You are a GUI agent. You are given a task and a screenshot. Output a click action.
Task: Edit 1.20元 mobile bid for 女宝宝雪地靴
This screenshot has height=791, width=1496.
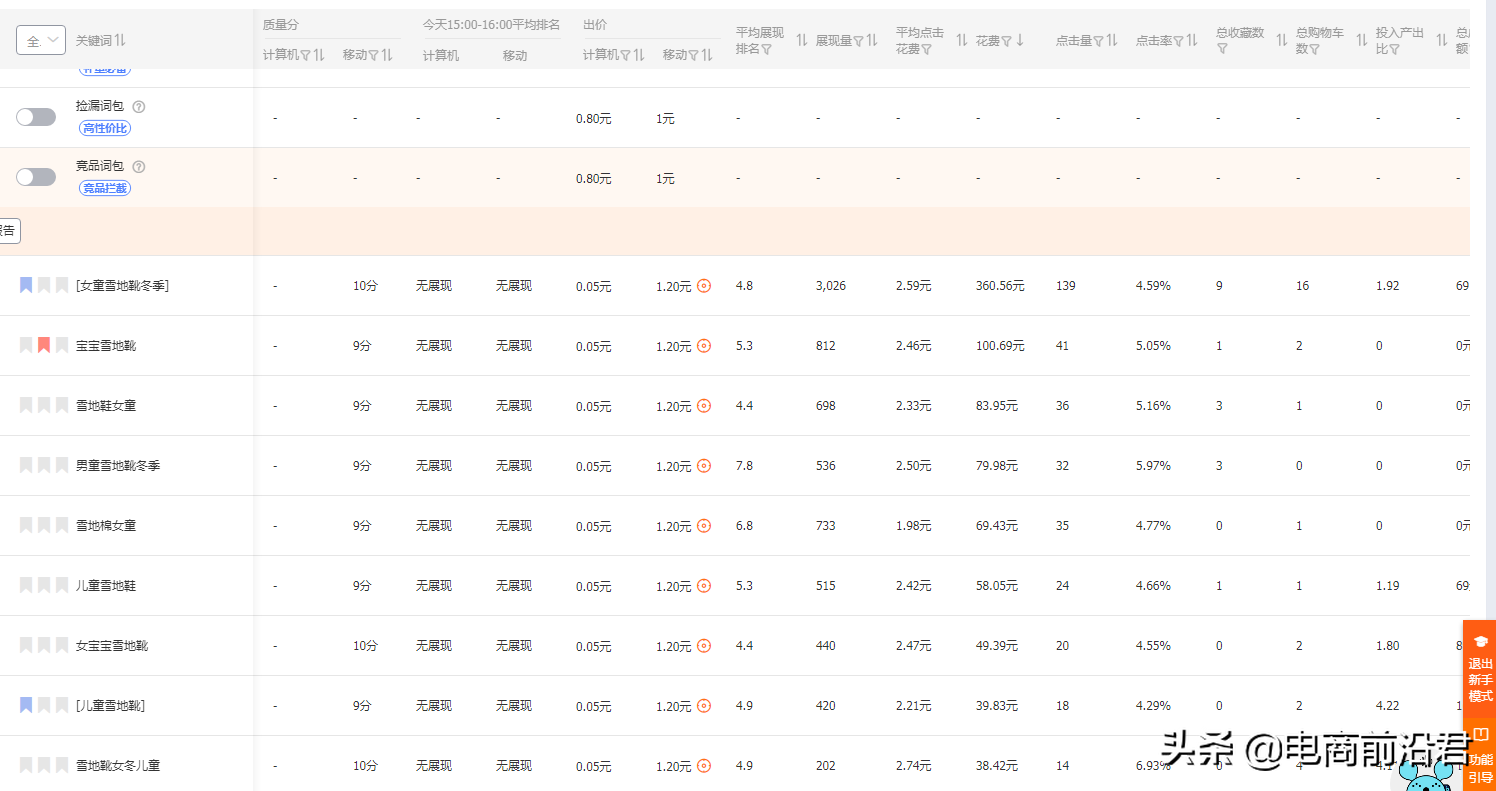(x=673, y=646)
